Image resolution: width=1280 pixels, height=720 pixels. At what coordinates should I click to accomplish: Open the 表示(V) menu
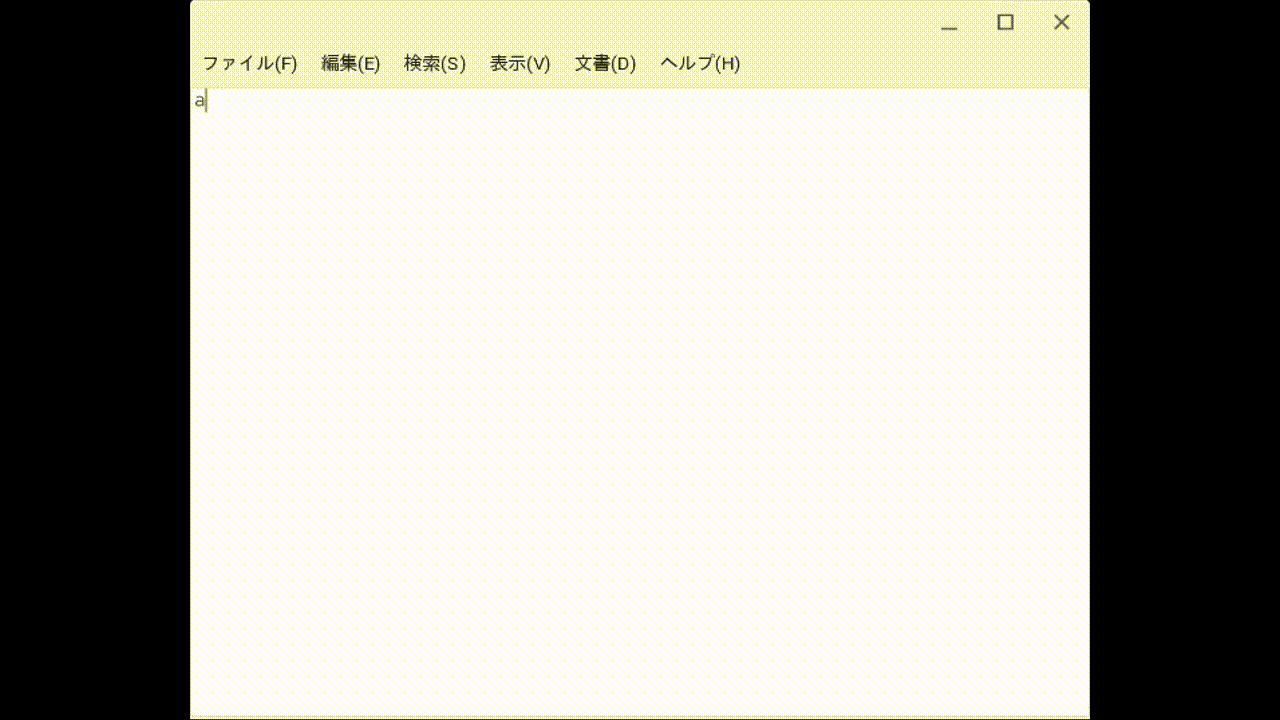click(520, 64)
